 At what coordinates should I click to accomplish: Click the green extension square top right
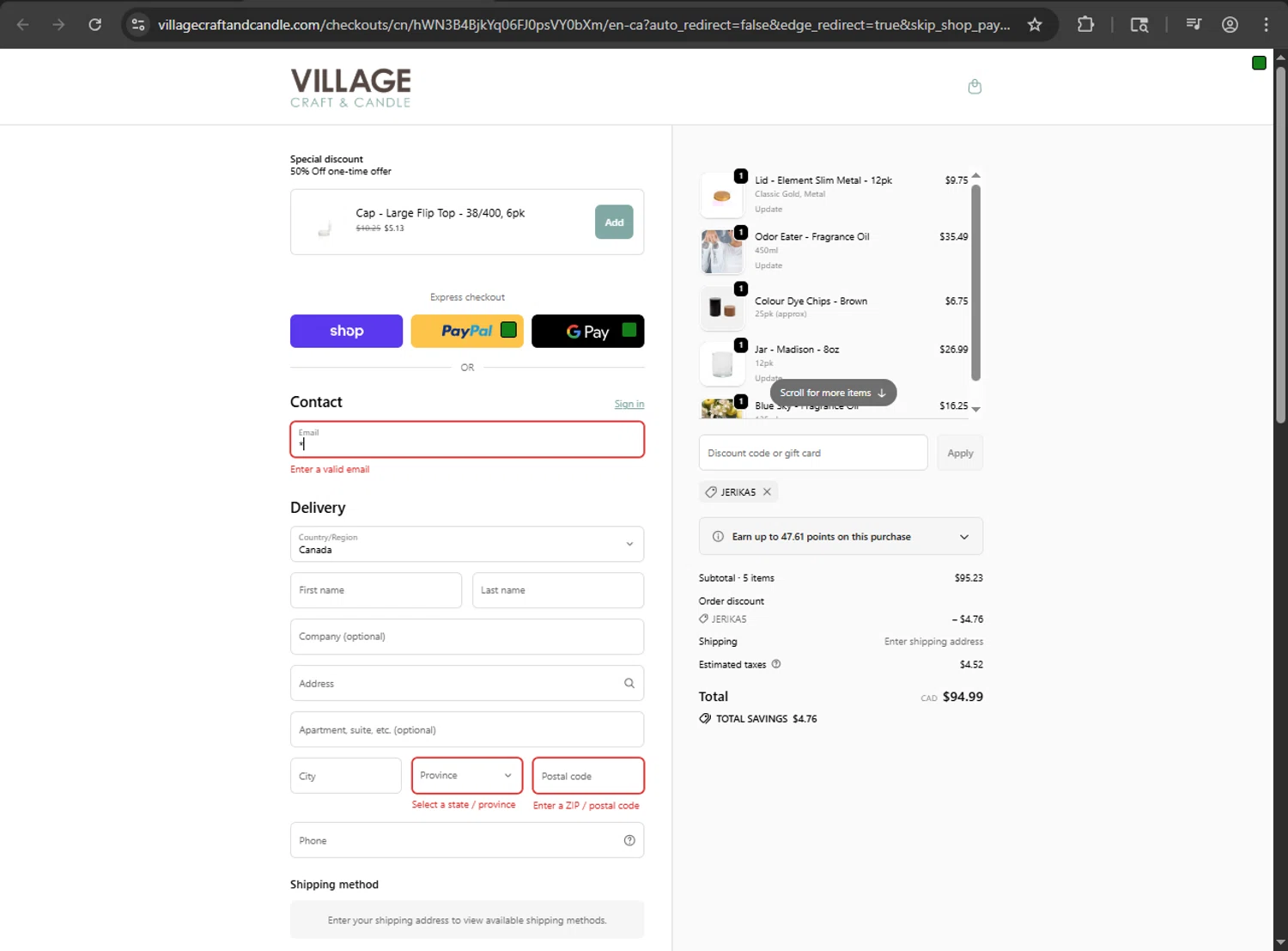[1259, 63]
